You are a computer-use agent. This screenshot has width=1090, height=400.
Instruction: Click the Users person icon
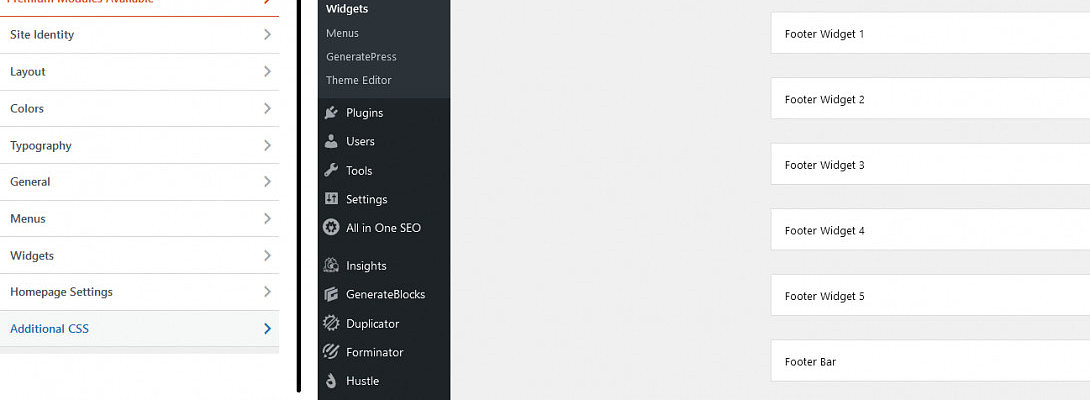point(332,141)
